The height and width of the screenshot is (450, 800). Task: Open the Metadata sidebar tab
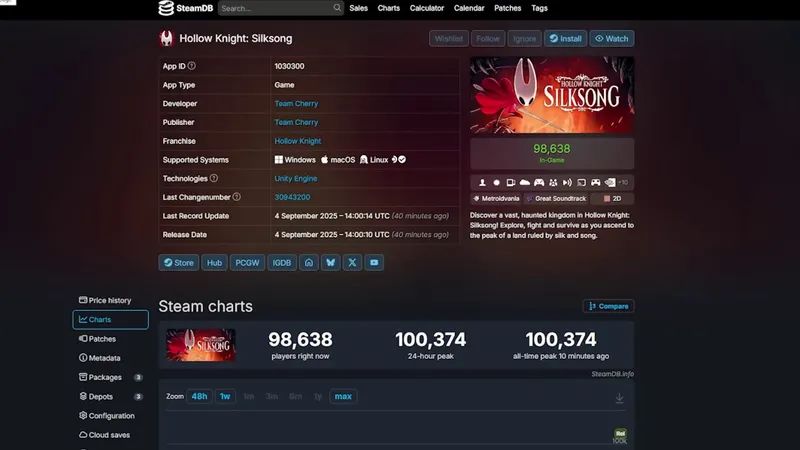(x=110, y=358)
